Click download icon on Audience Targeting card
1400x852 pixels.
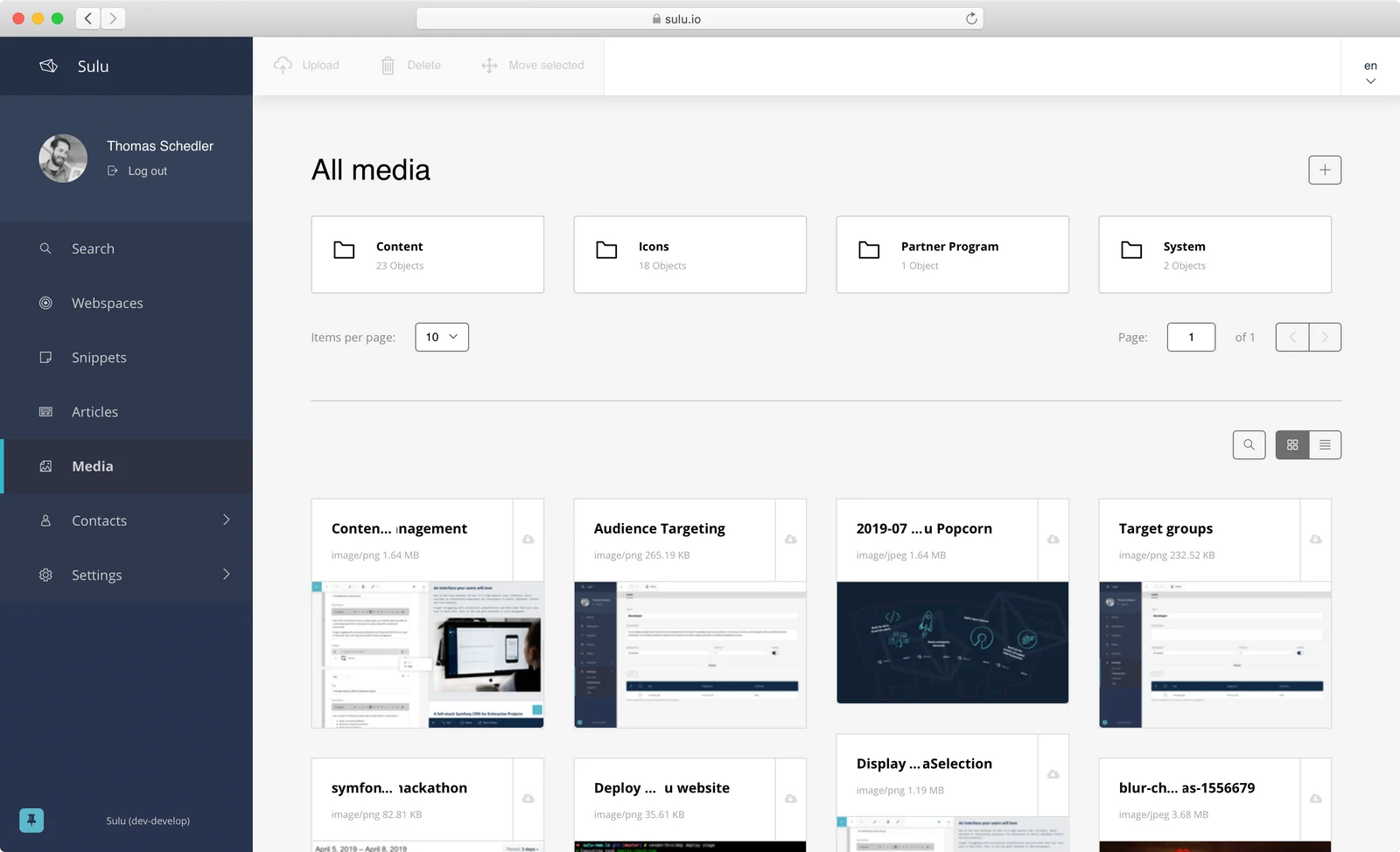(x=790, y=540)
